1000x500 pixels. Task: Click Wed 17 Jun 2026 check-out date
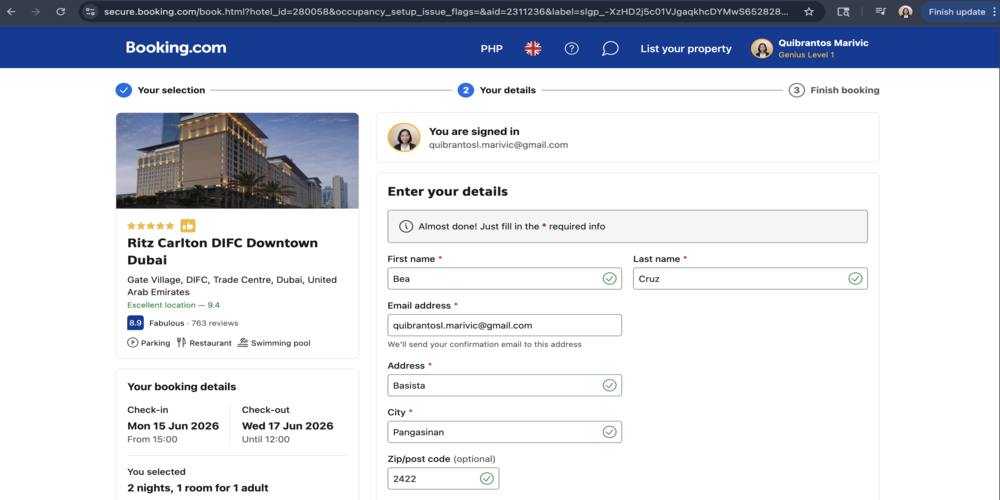point(288,426)
